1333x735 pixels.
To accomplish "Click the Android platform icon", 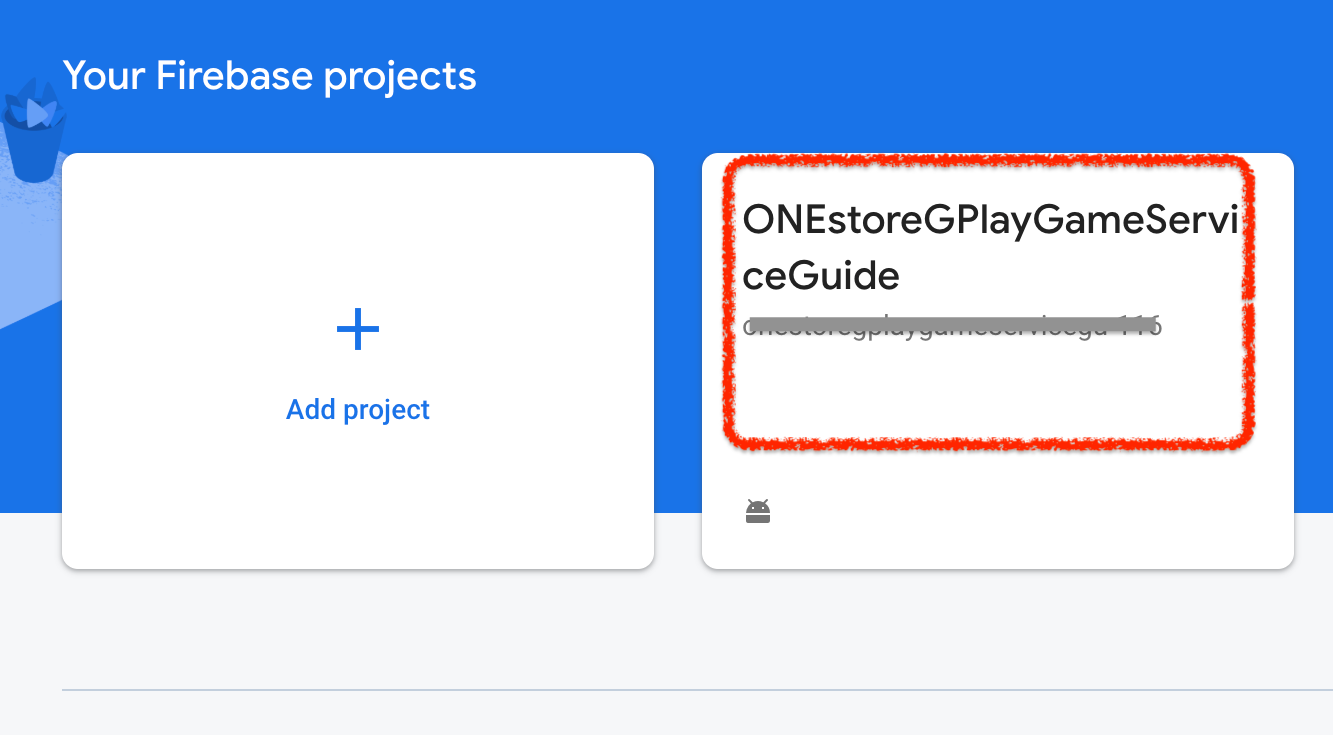I will pos(758,512).
